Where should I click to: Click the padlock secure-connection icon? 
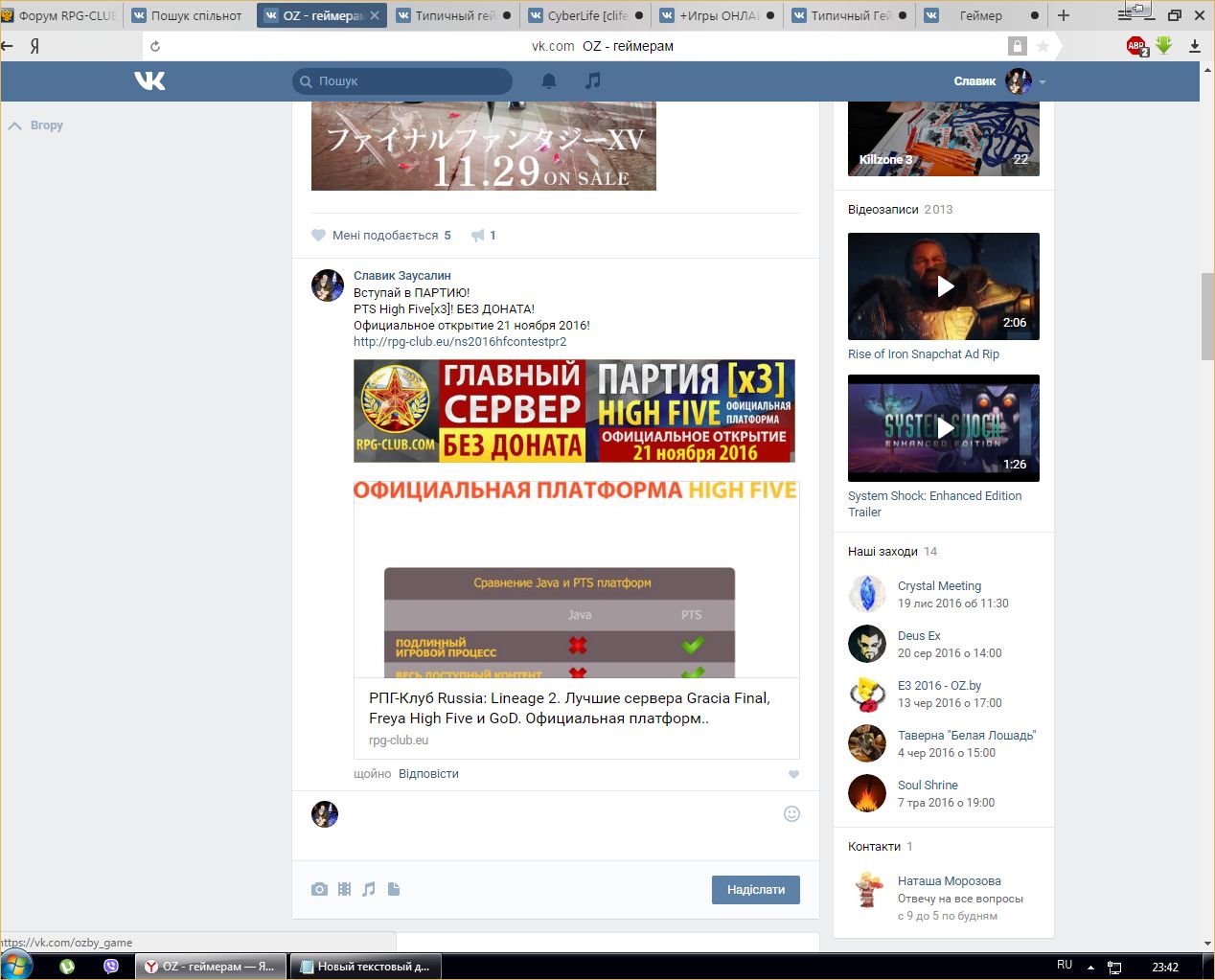point(1018,46)
